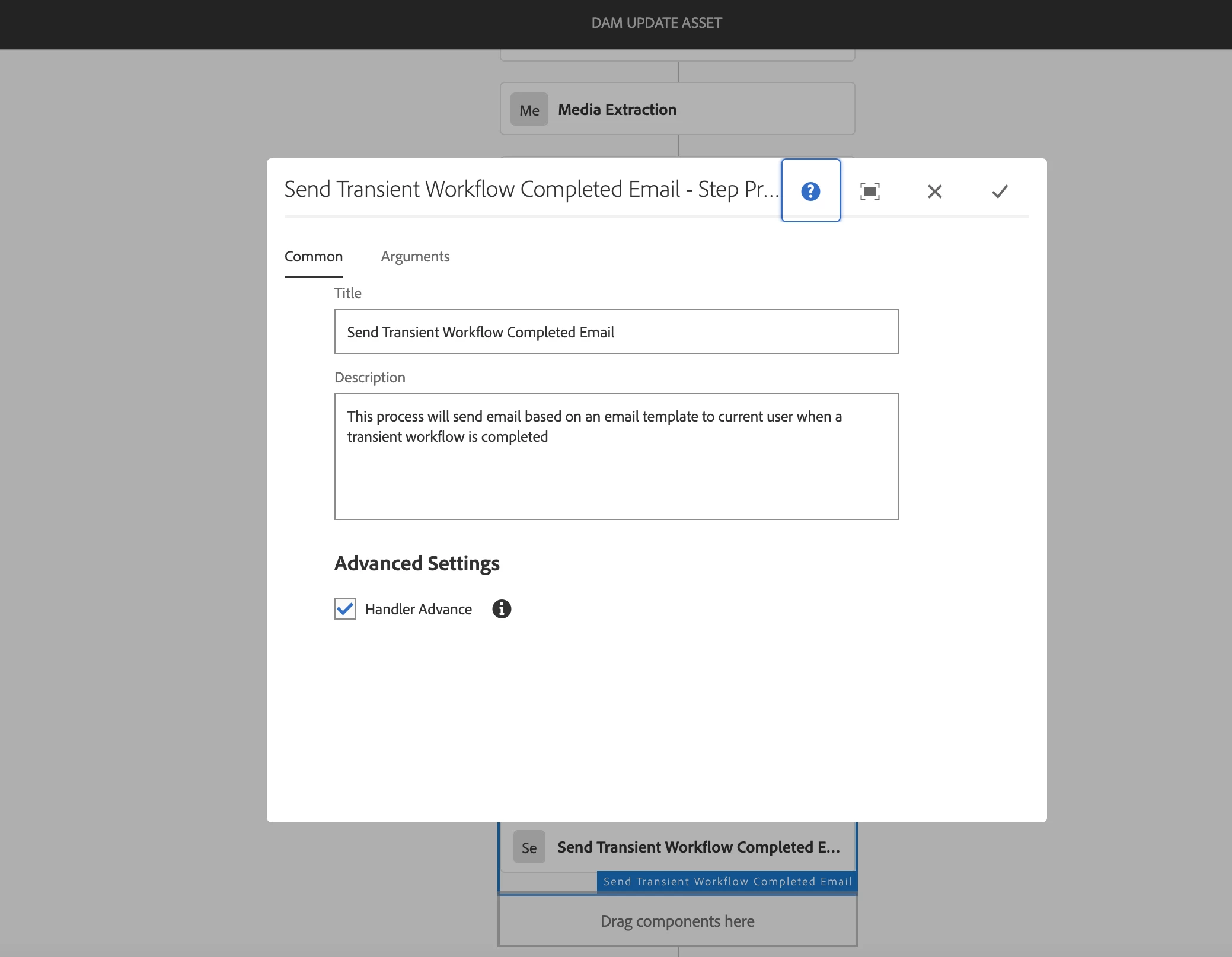Viewport: 1232px width, 957px height.
Task: Click into the Title input field
Action: 616,332
